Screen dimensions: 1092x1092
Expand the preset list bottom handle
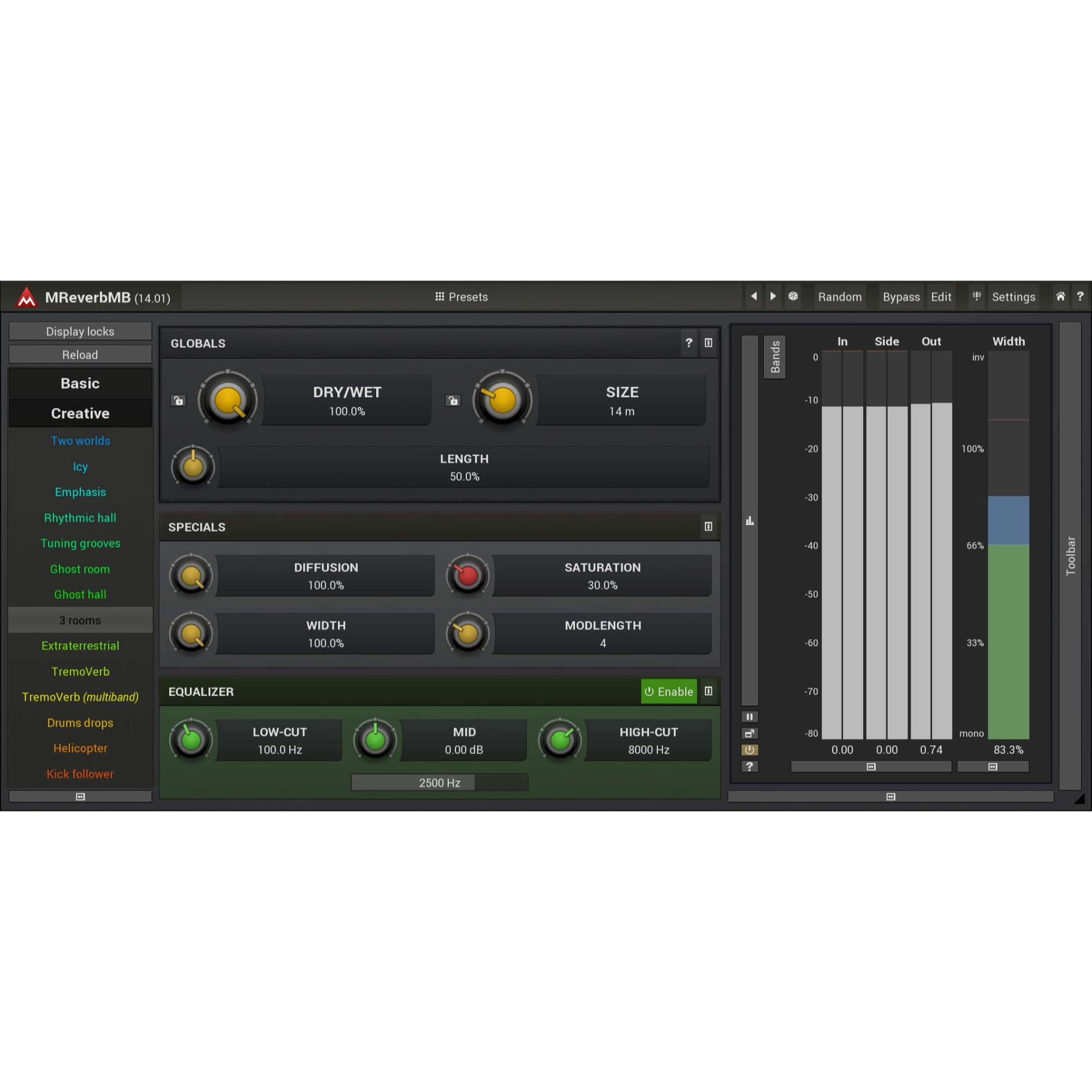pos(80,797)
